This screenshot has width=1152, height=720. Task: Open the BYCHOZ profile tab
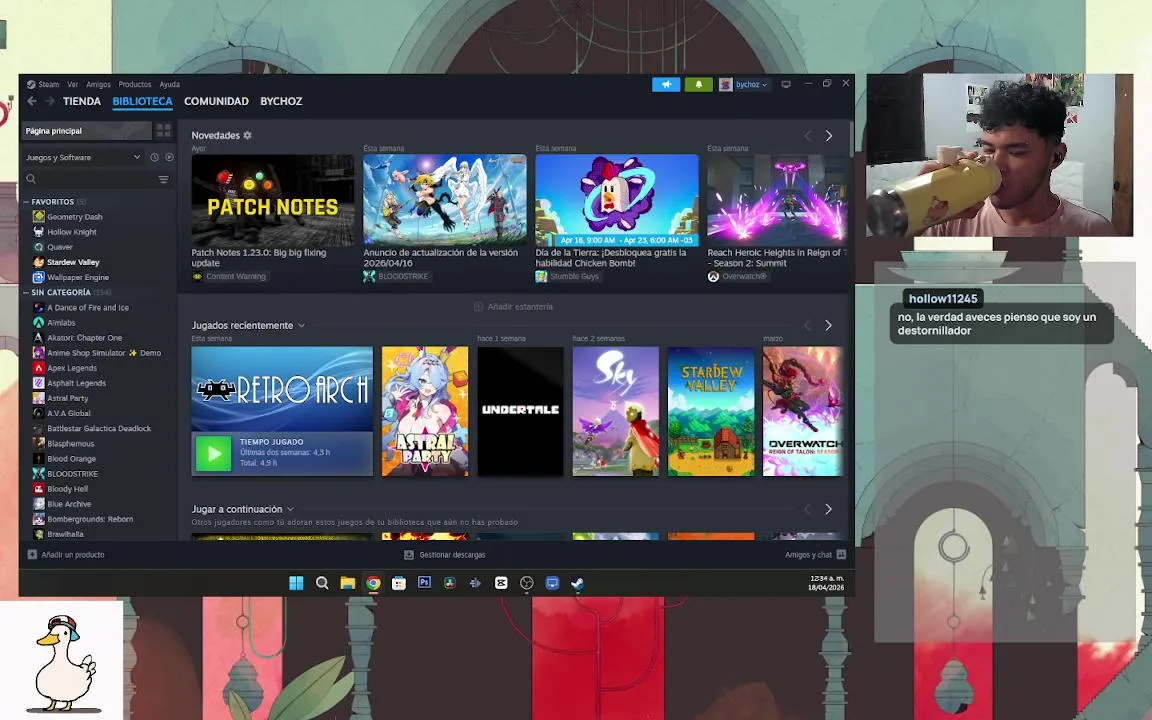coord(281,101)
